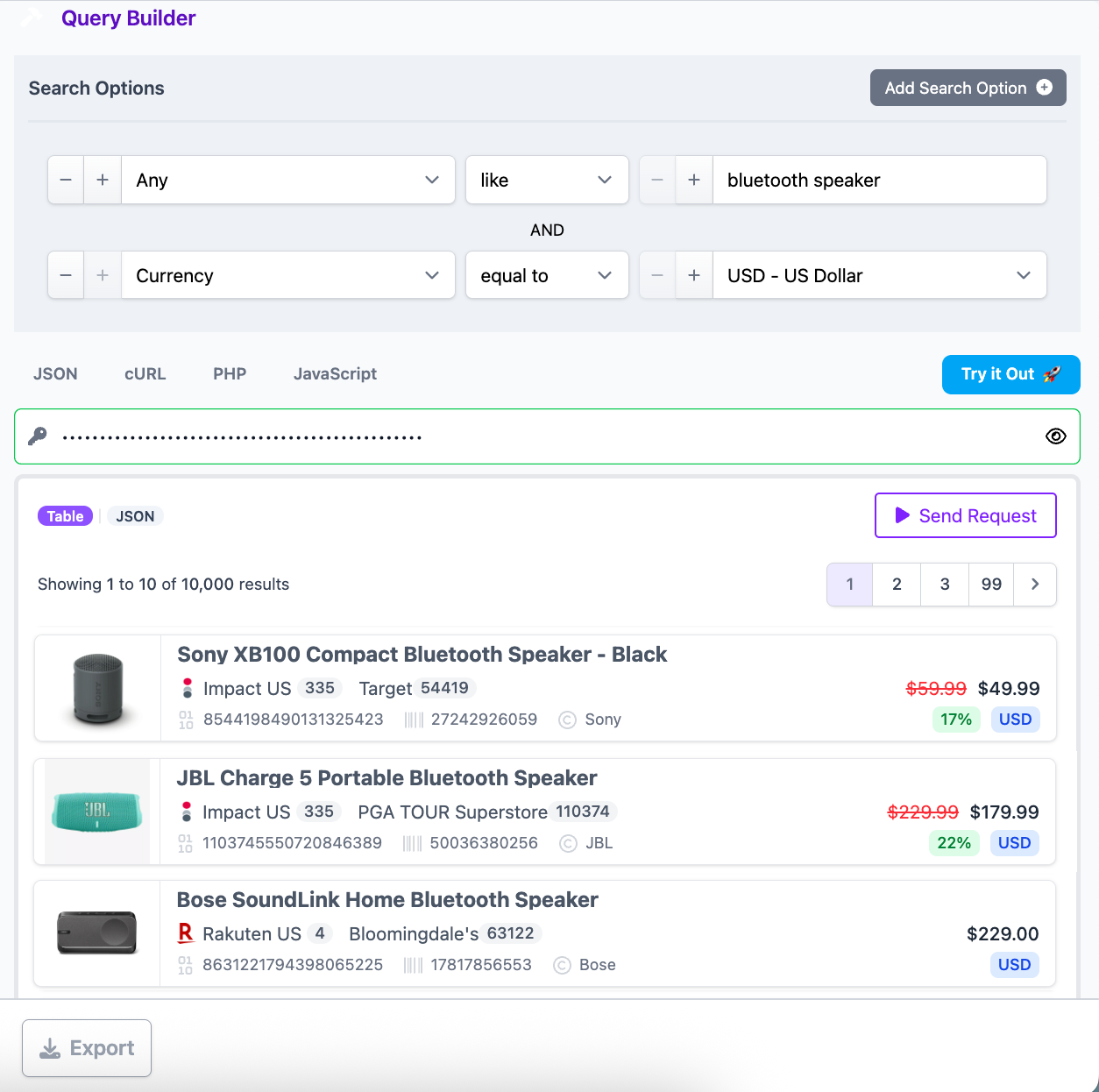The height and width of the screenshot is (1092, 1099).
Task: Go to results page 1
Action: coord(850,585)
